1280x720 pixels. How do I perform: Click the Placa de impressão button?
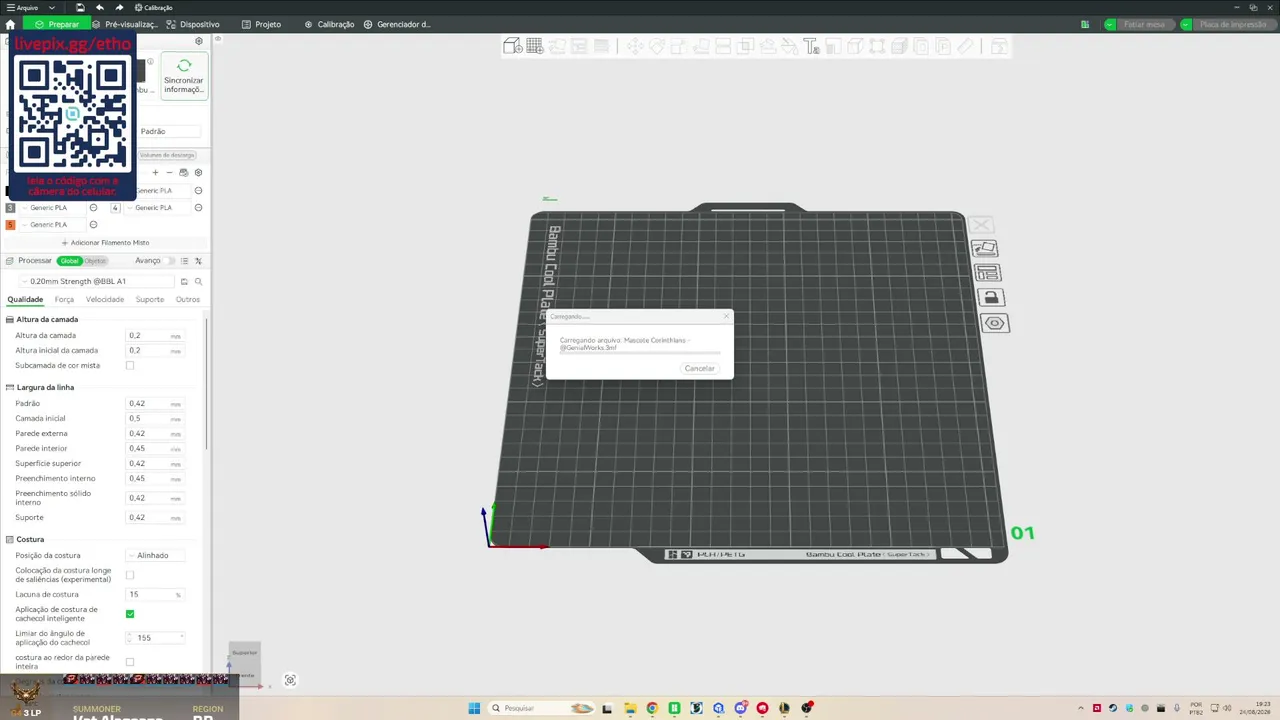(x=1234, y=24)
